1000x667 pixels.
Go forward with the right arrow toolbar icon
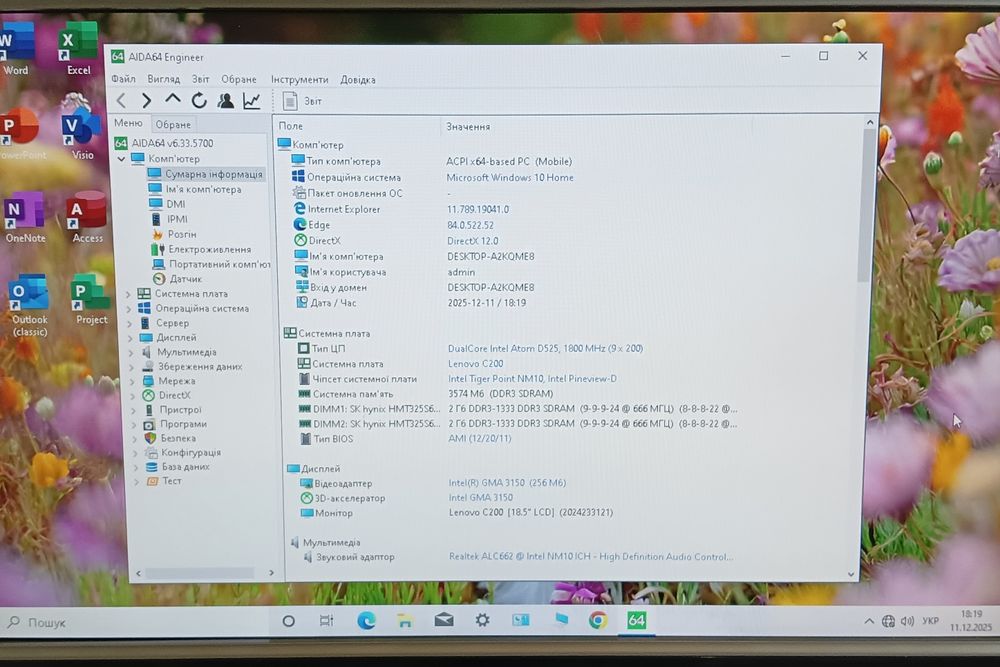(x=147, y=100)
